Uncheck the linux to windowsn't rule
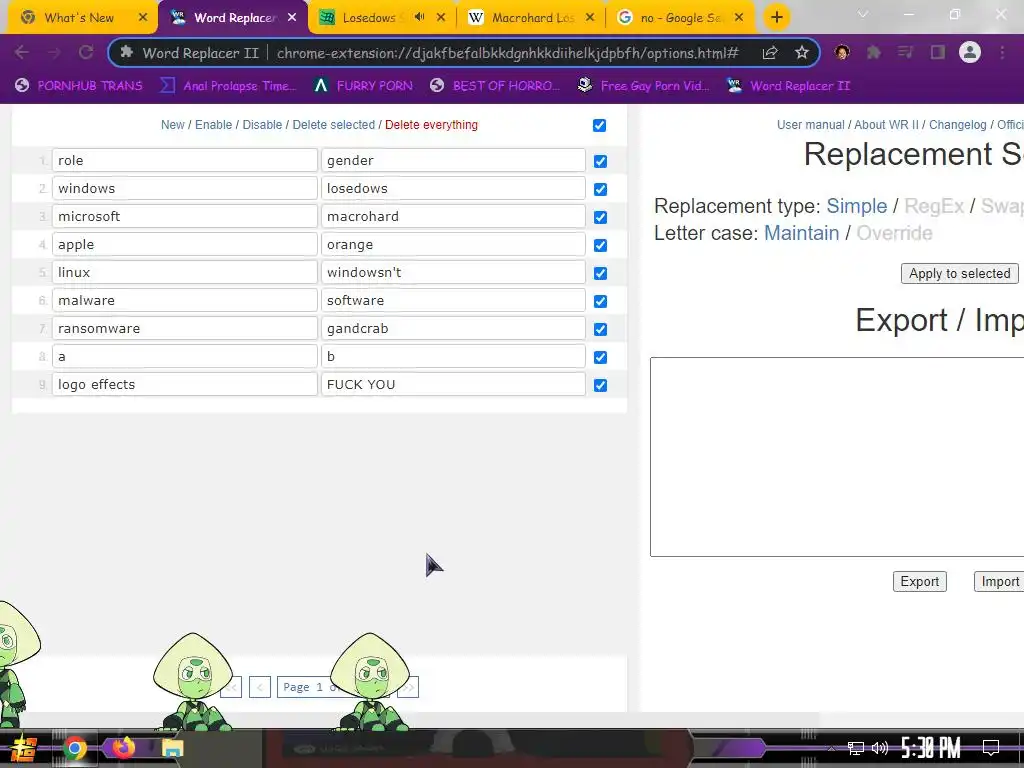The height and width of the screenshot is (768, 1024). click(x=600, y=274)
